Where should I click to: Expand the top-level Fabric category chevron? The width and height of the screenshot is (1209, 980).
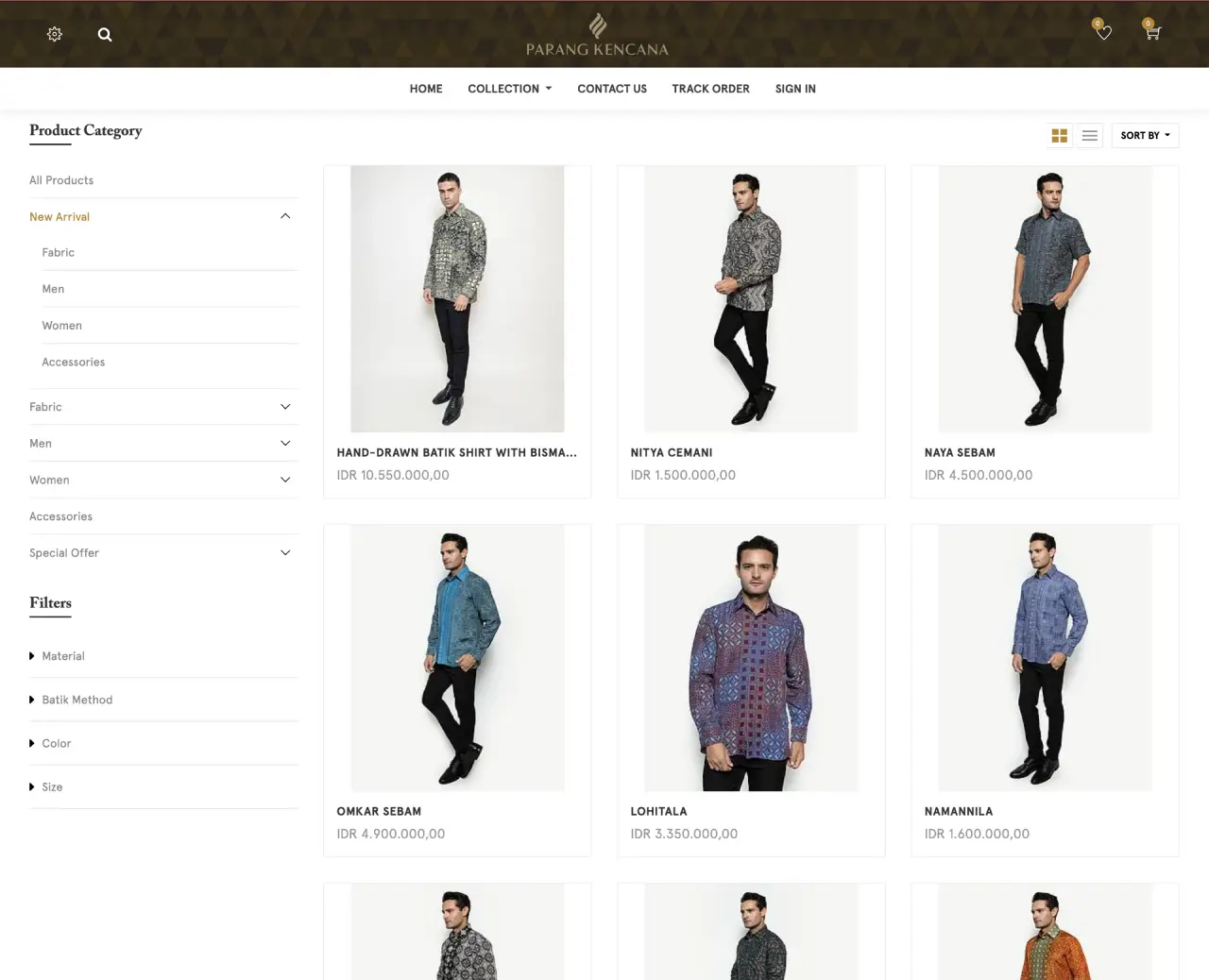(285, 407)
